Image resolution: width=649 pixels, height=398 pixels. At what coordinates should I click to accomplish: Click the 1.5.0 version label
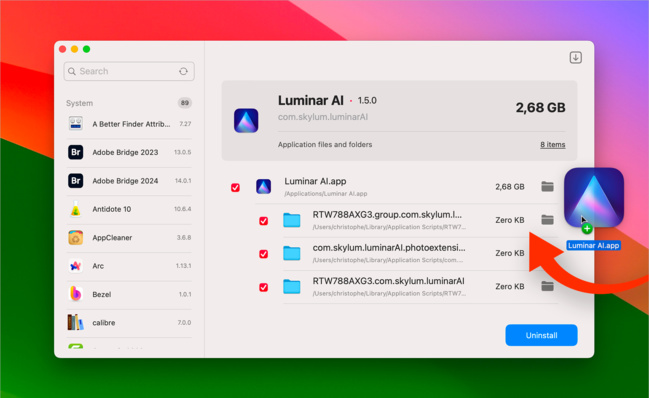click(367, 101)
